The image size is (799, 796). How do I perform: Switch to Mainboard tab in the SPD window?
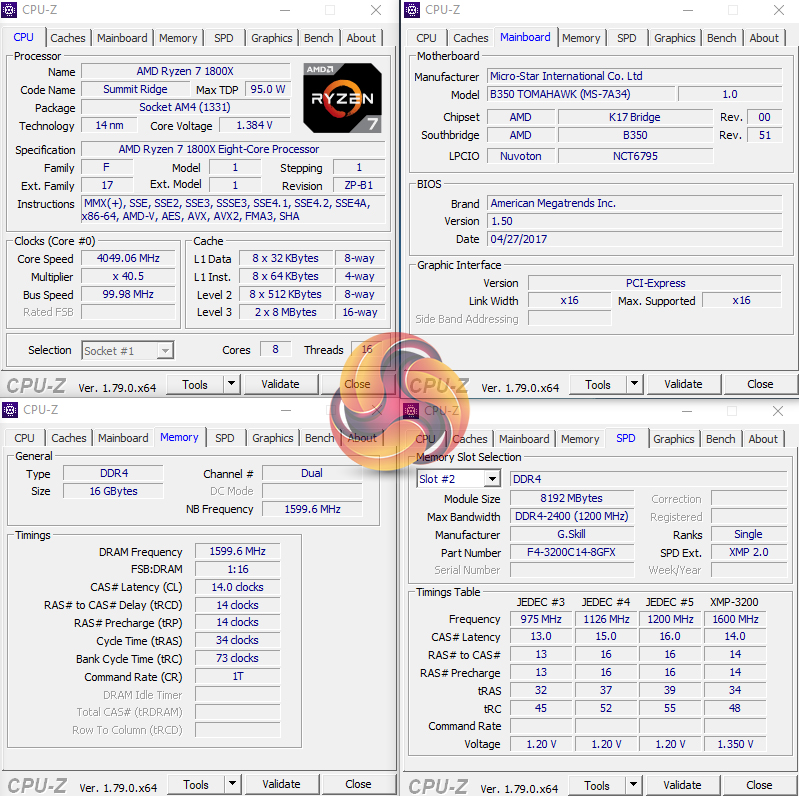coord(524,439)
